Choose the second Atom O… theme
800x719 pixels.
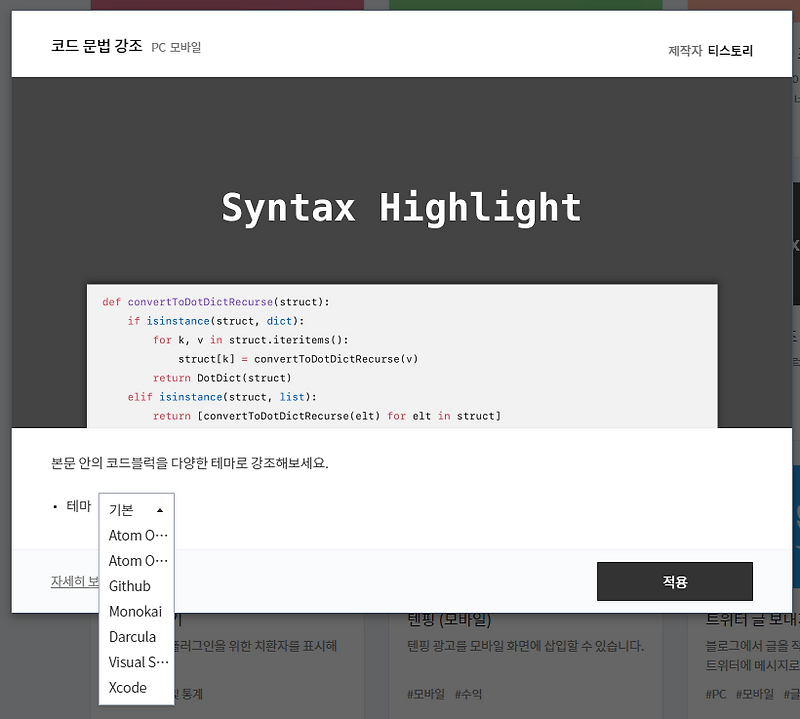[x=138, y=561]
